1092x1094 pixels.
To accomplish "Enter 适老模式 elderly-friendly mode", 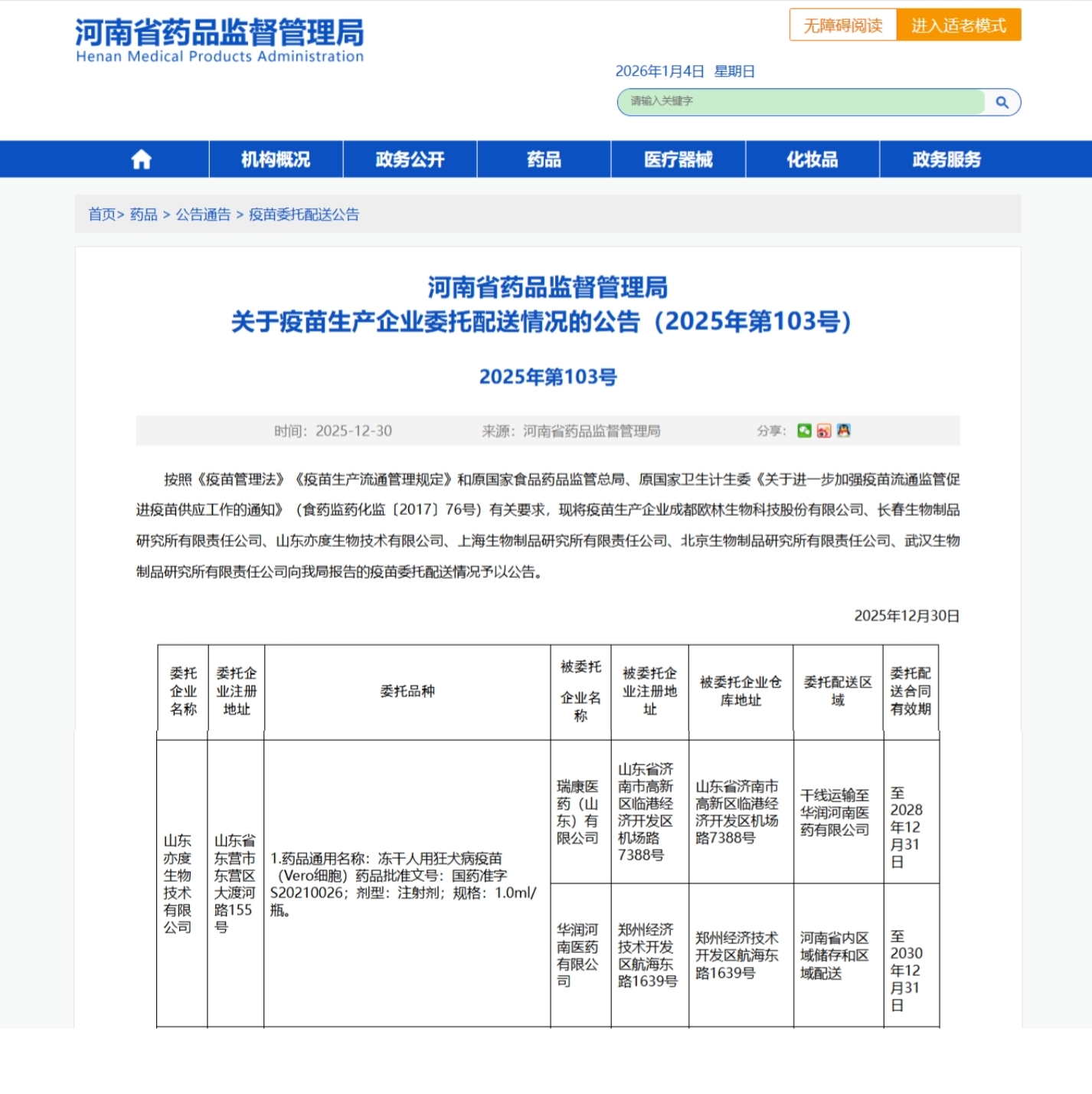I will 959,24.
